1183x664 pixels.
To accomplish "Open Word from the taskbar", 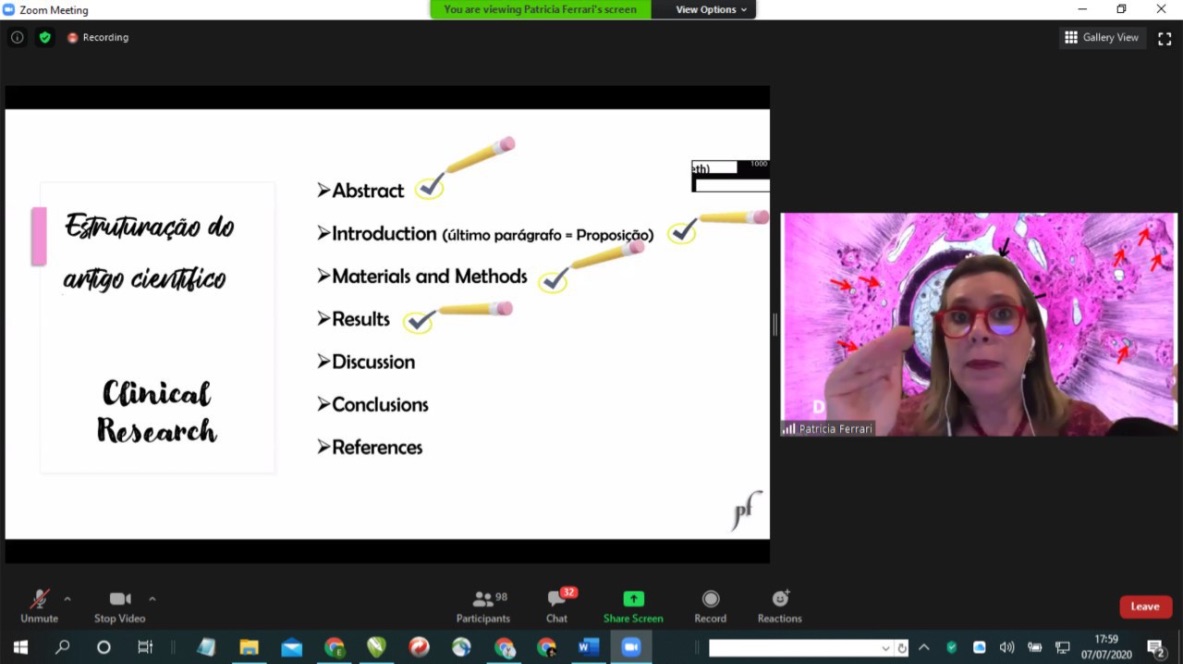I will (x=588, y=648).
